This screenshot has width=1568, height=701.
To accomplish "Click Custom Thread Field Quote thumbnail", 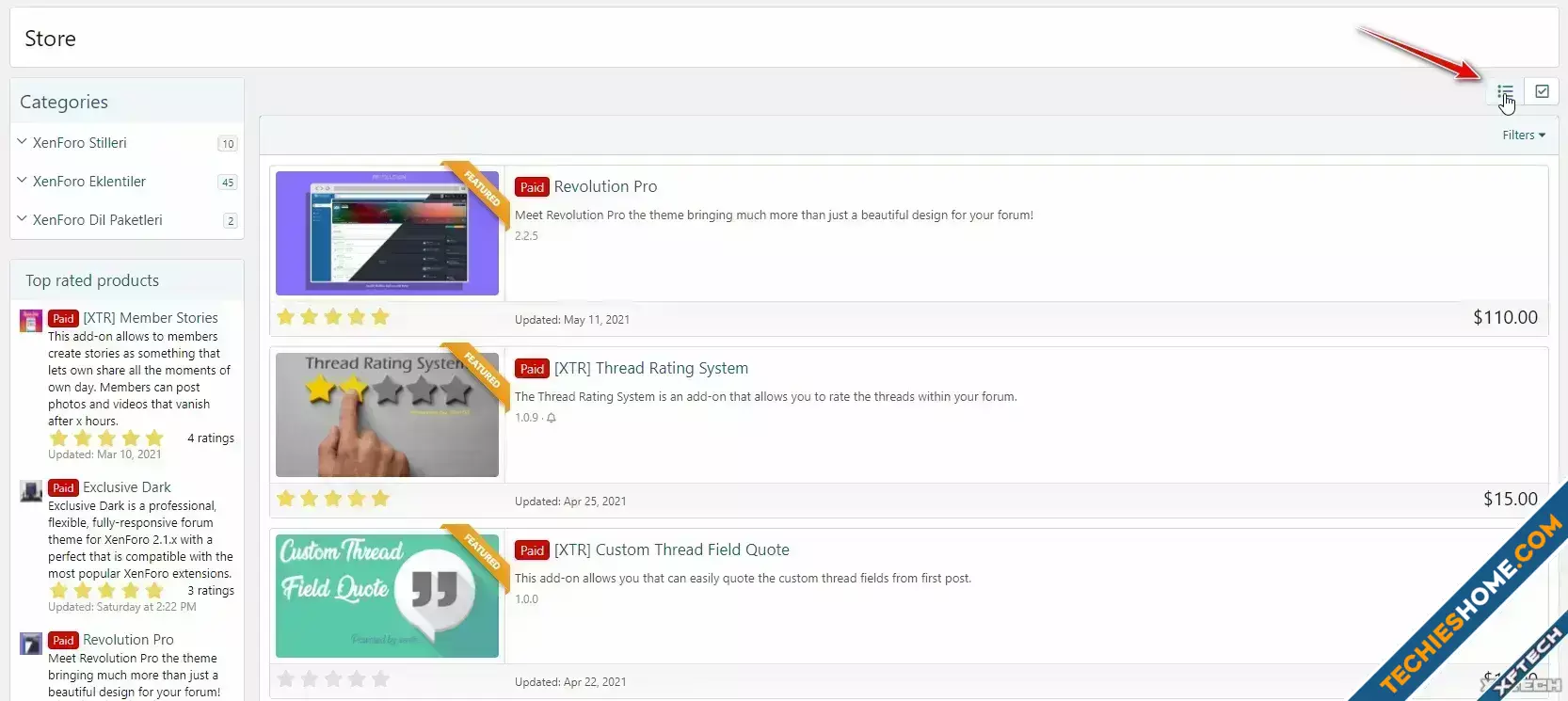I will [x=387, y=596].
